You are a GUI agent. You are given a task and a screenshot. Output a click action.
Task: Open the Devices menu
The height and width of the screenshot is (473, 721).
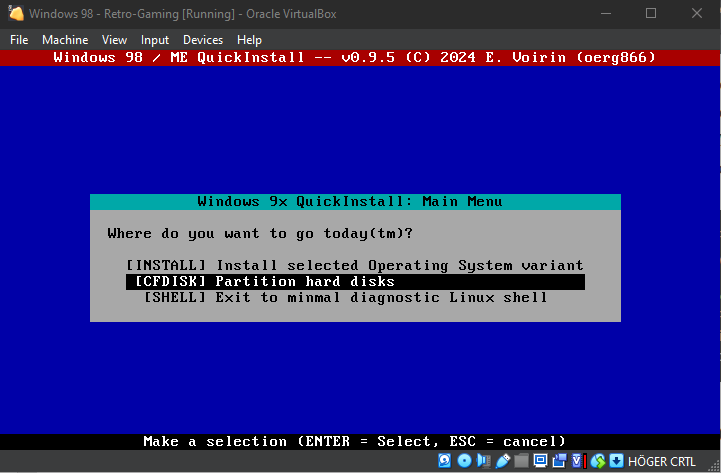pyautogui.click(x=203, y=40)
